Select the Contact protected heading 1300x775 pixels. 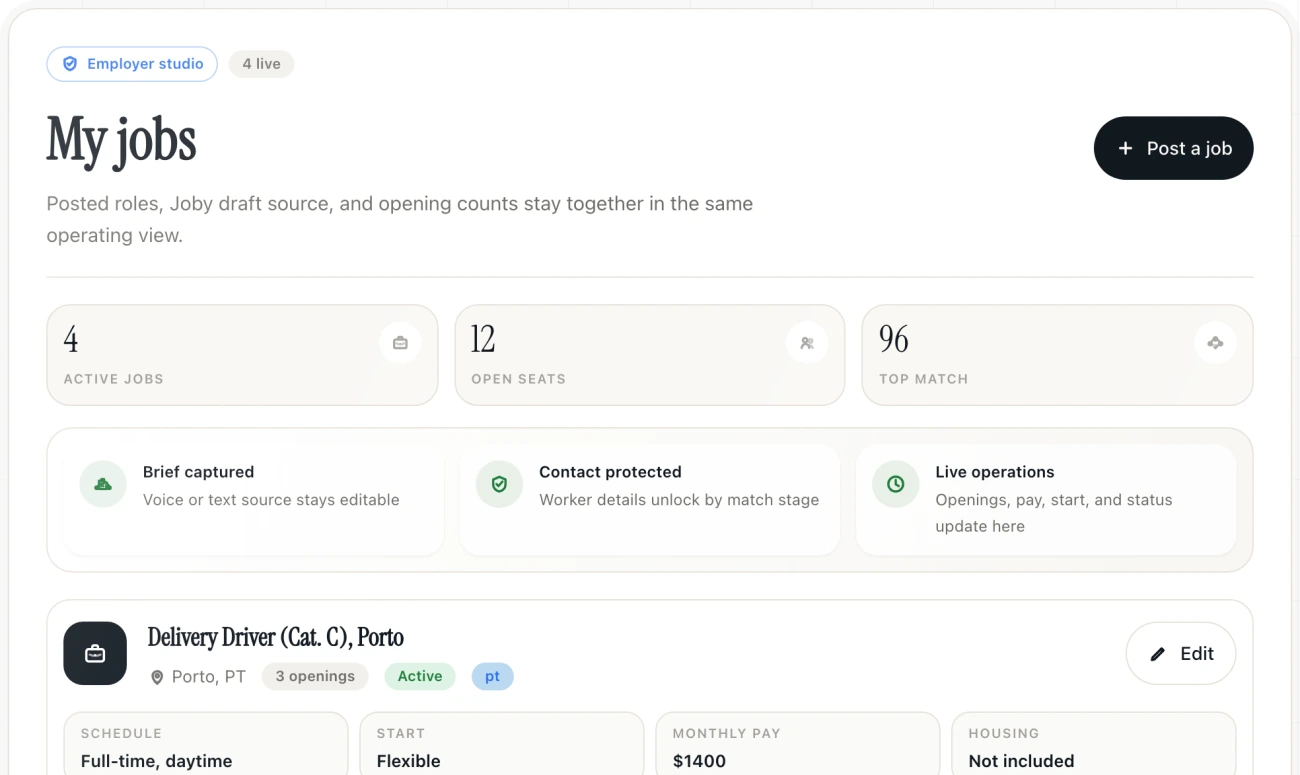point(610,472)
